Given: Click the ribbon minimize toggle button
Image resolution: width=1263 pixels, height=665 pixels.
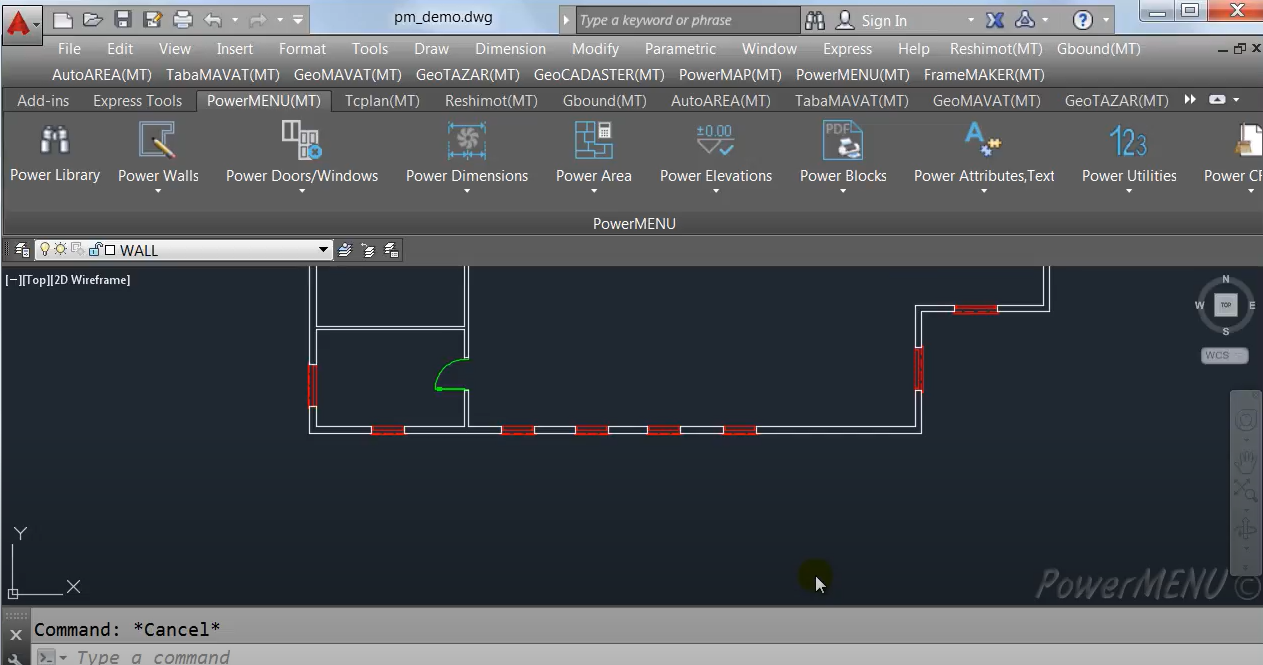Looking at the screenshot, I should pos(1217,100).
